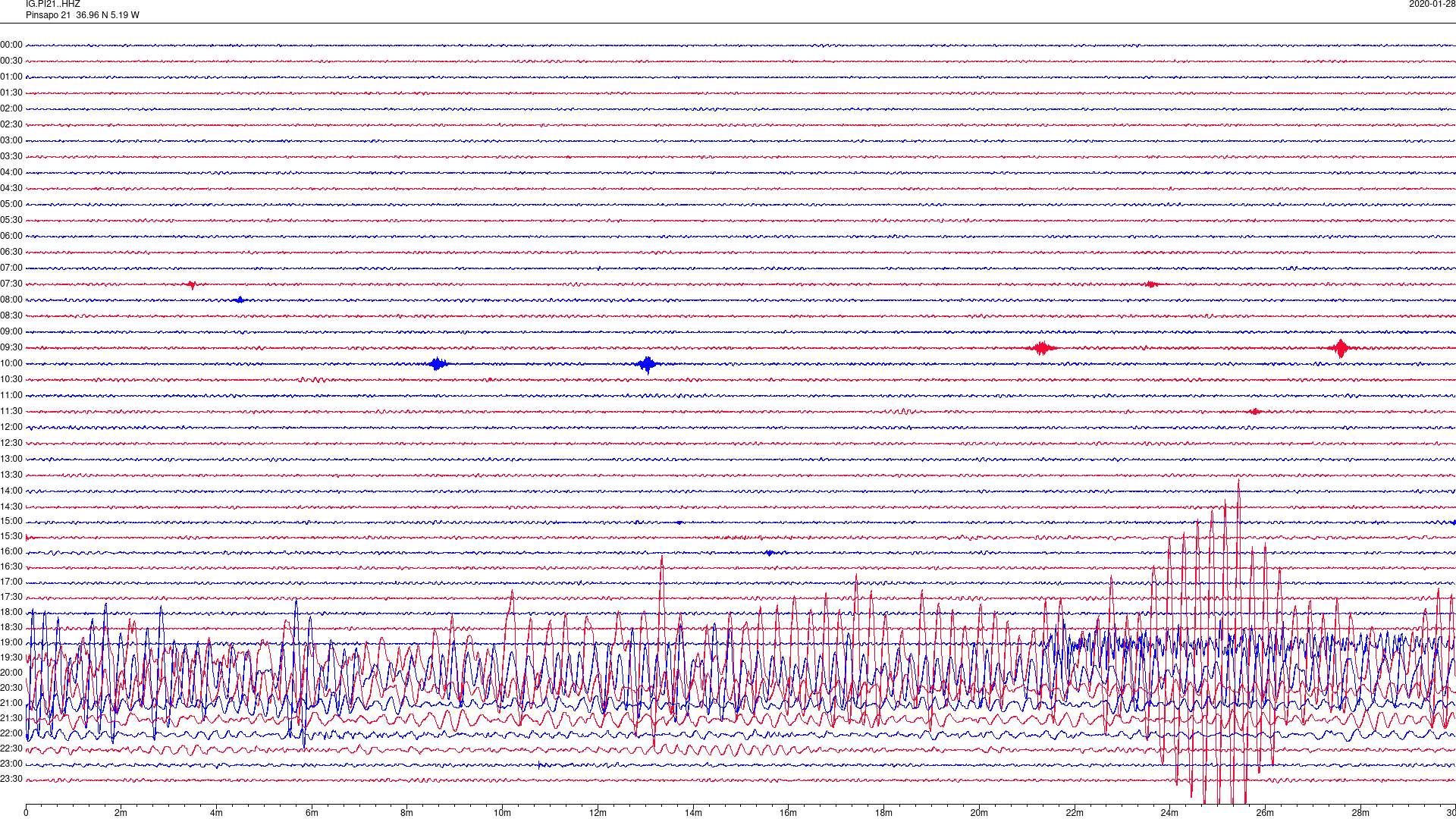The height and width of the screenshot is (819, 1456).
Task: Select the 03:00 trace time label
Action: [x=11, y=141]
